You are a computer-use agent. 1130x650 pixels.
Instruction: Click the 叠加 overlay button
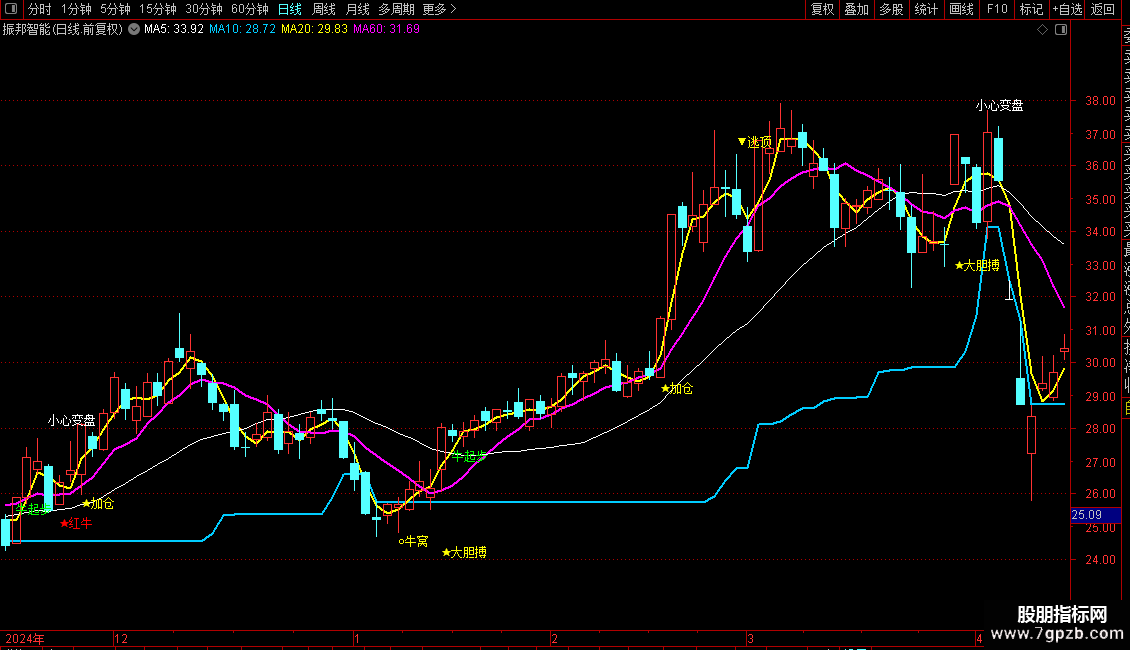[857, 9]
